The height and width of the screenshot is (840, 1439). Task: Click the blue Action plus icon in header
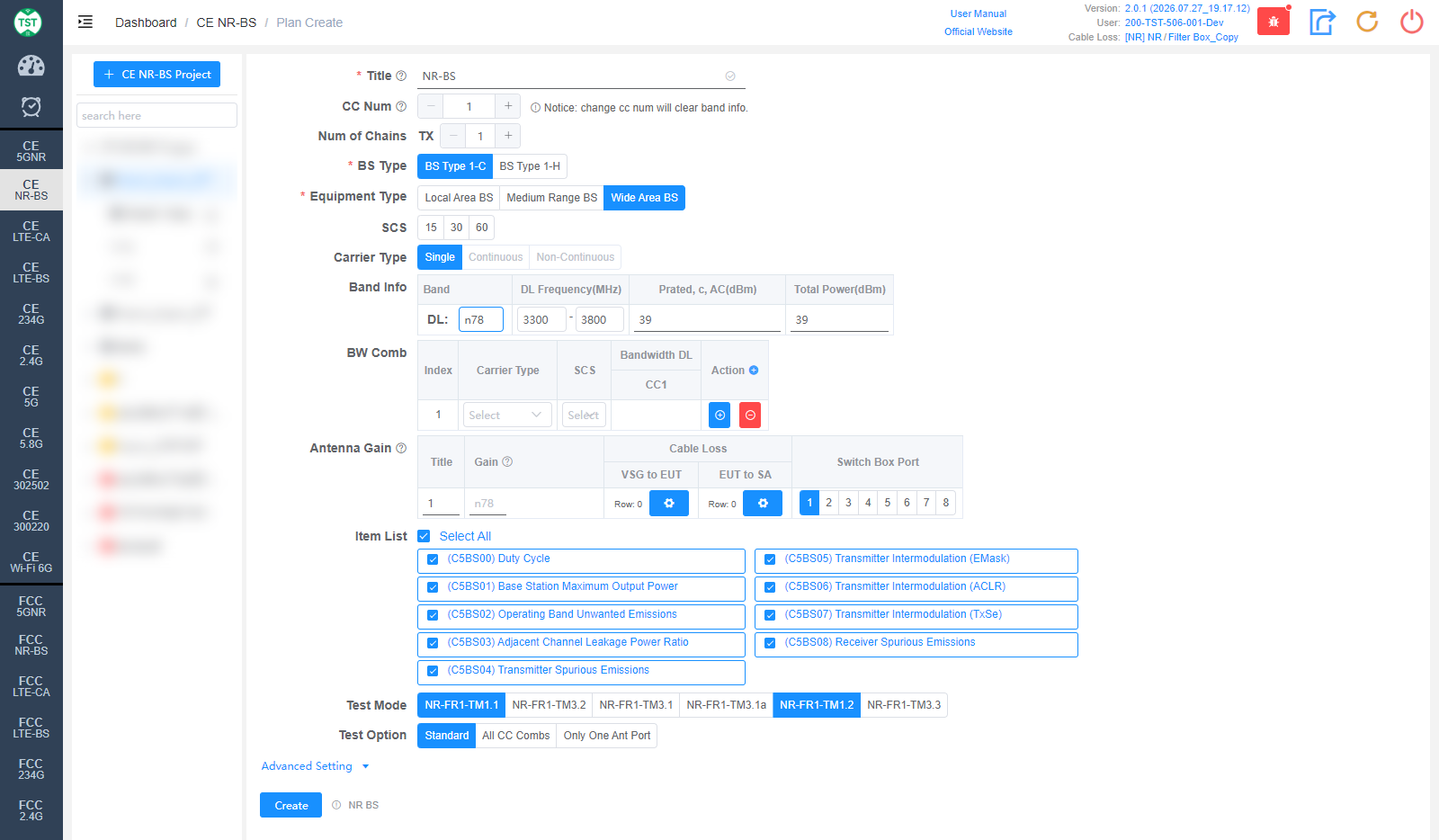pyautogui.click(x=754, y=371)
